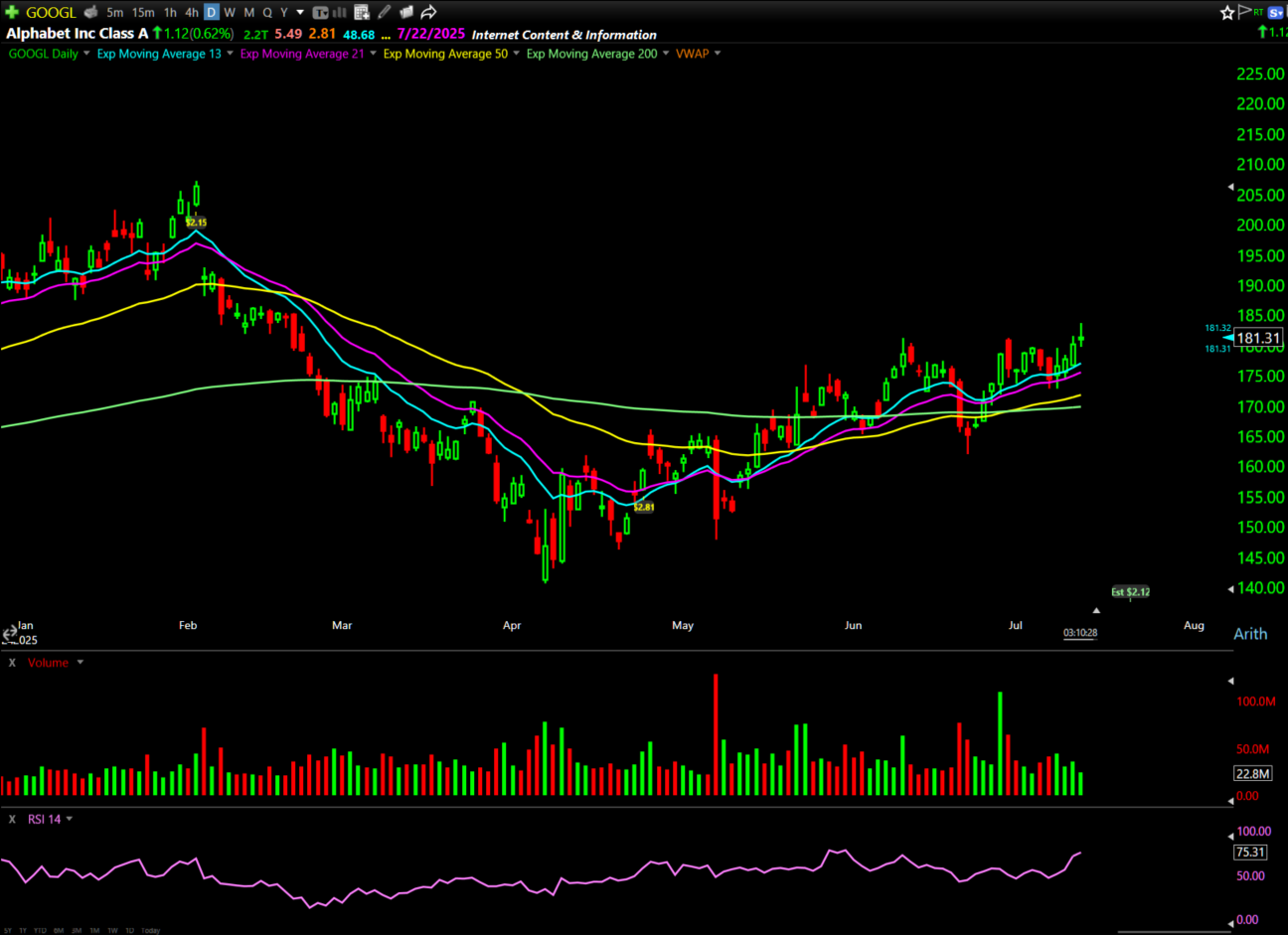Screen dimensions: 1288x935
Task: Open the calendar grid icon
Action: [x=362, y=12]
